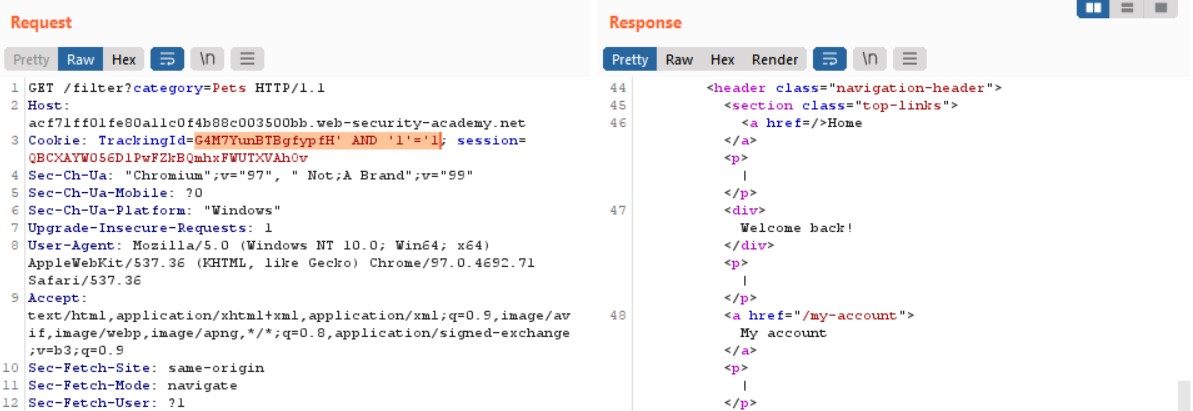Toggle show non-printable characters (\n) in Request
1193x411 pixels.
pyautogui.click(x=207, y=59)
